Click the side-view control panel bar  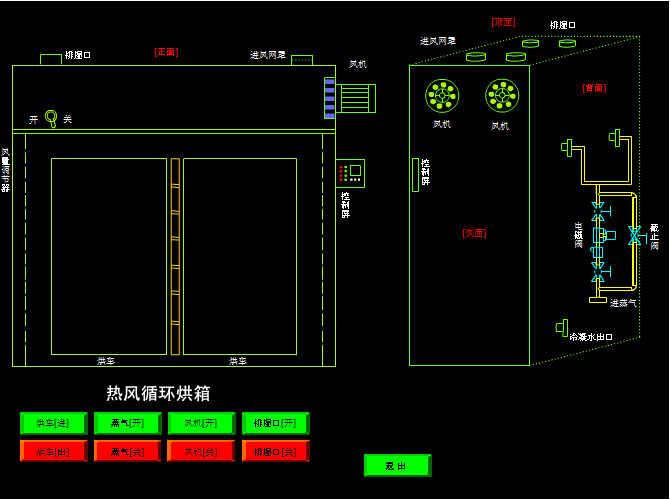(415, 174)
